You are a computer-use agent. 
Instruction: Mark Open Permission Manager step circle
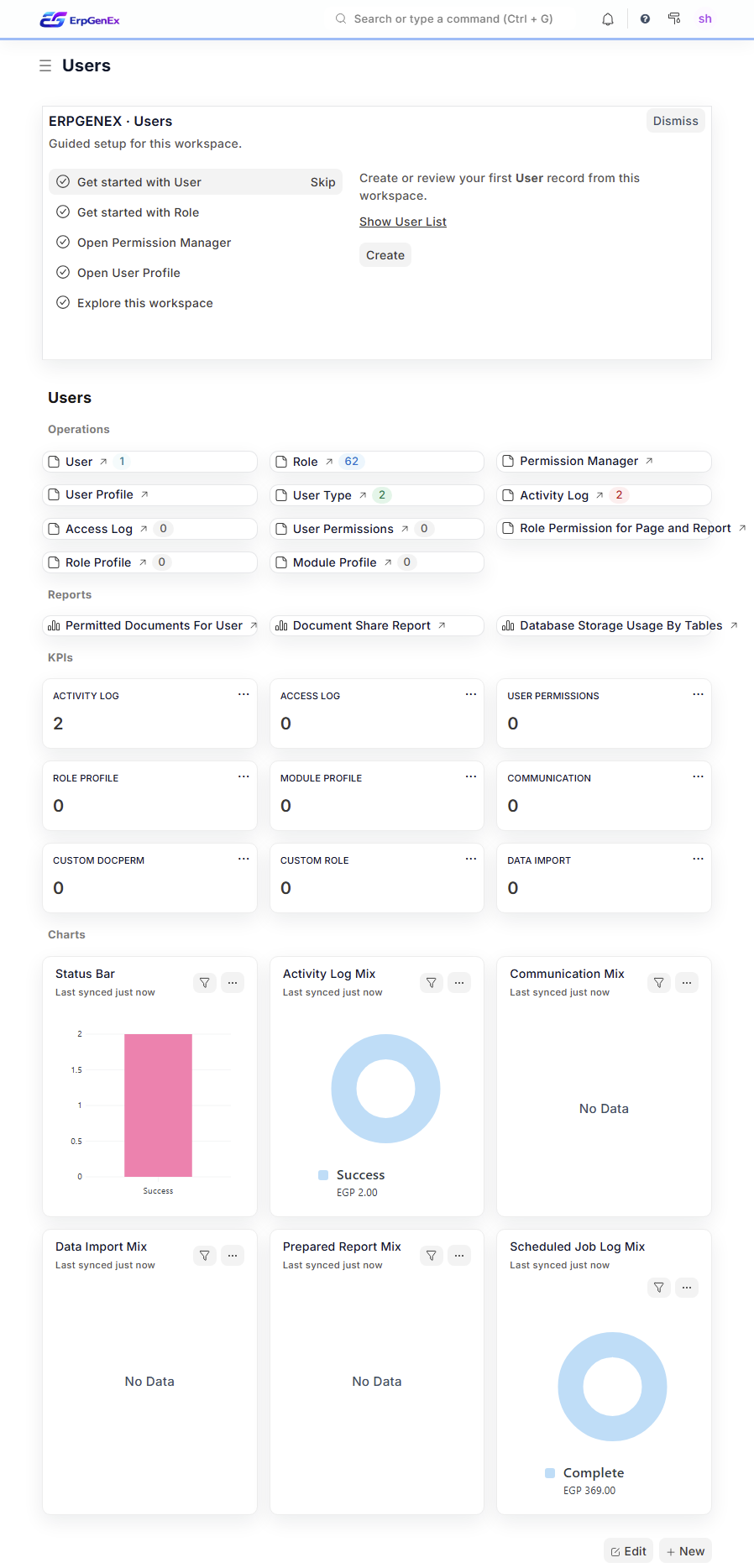(x=63, y=243)
